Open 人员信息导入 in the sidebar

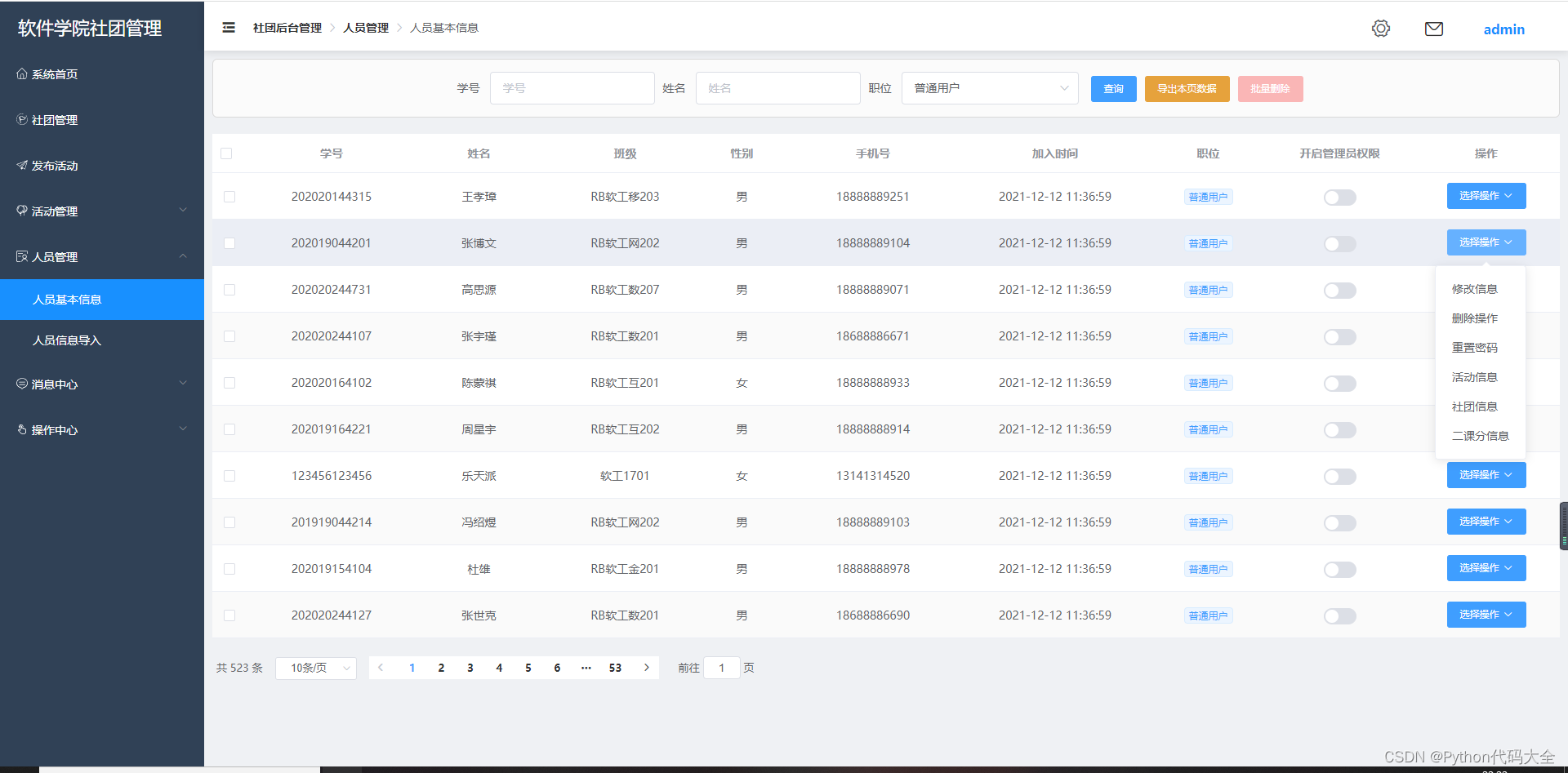point(102,340)
